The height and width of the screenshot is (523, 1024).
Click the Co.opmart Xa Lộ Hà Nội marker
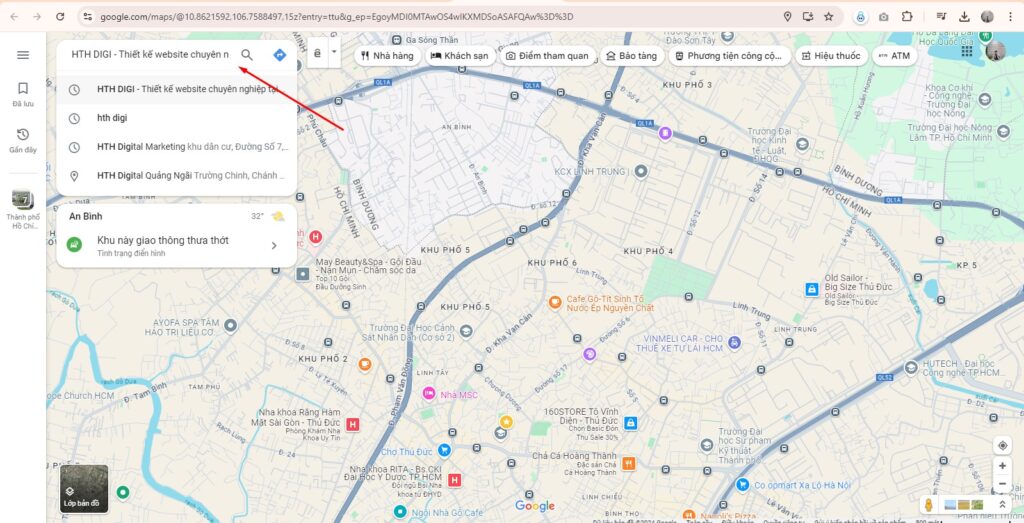[743, 484]
